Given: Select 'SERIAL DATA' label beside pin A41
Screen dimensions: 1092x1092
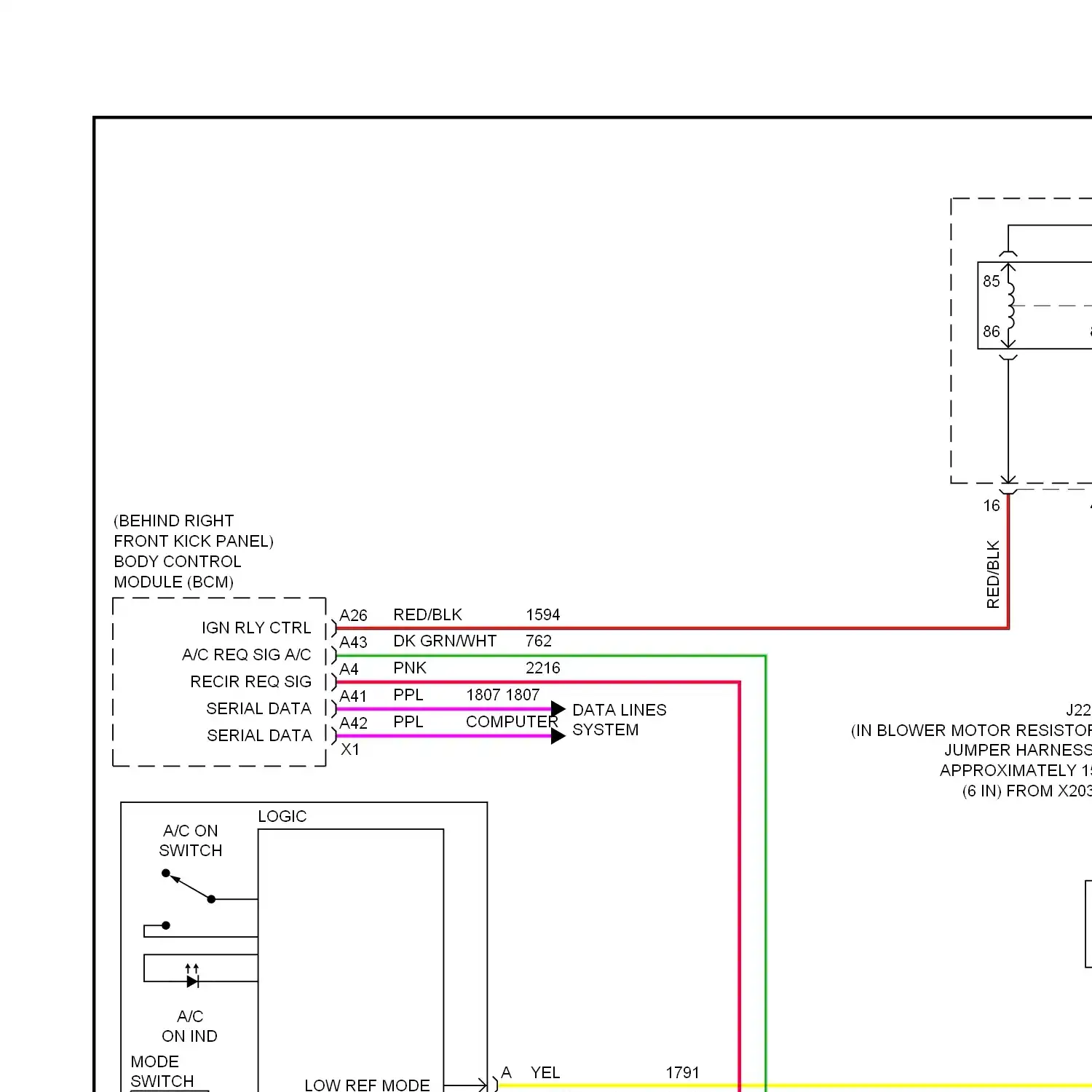Looking at the screenshot, I should pos(258,708).
